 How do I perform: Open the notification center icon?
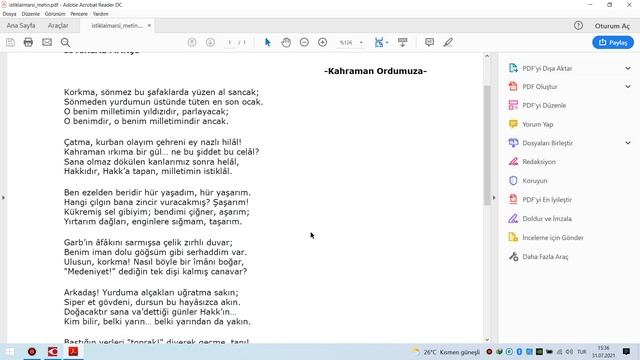(x=626, y=352)
